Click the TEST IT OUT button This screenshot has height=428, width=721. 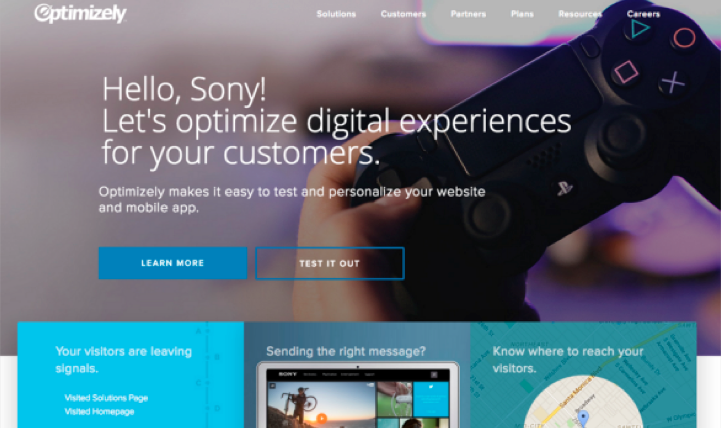330,263
